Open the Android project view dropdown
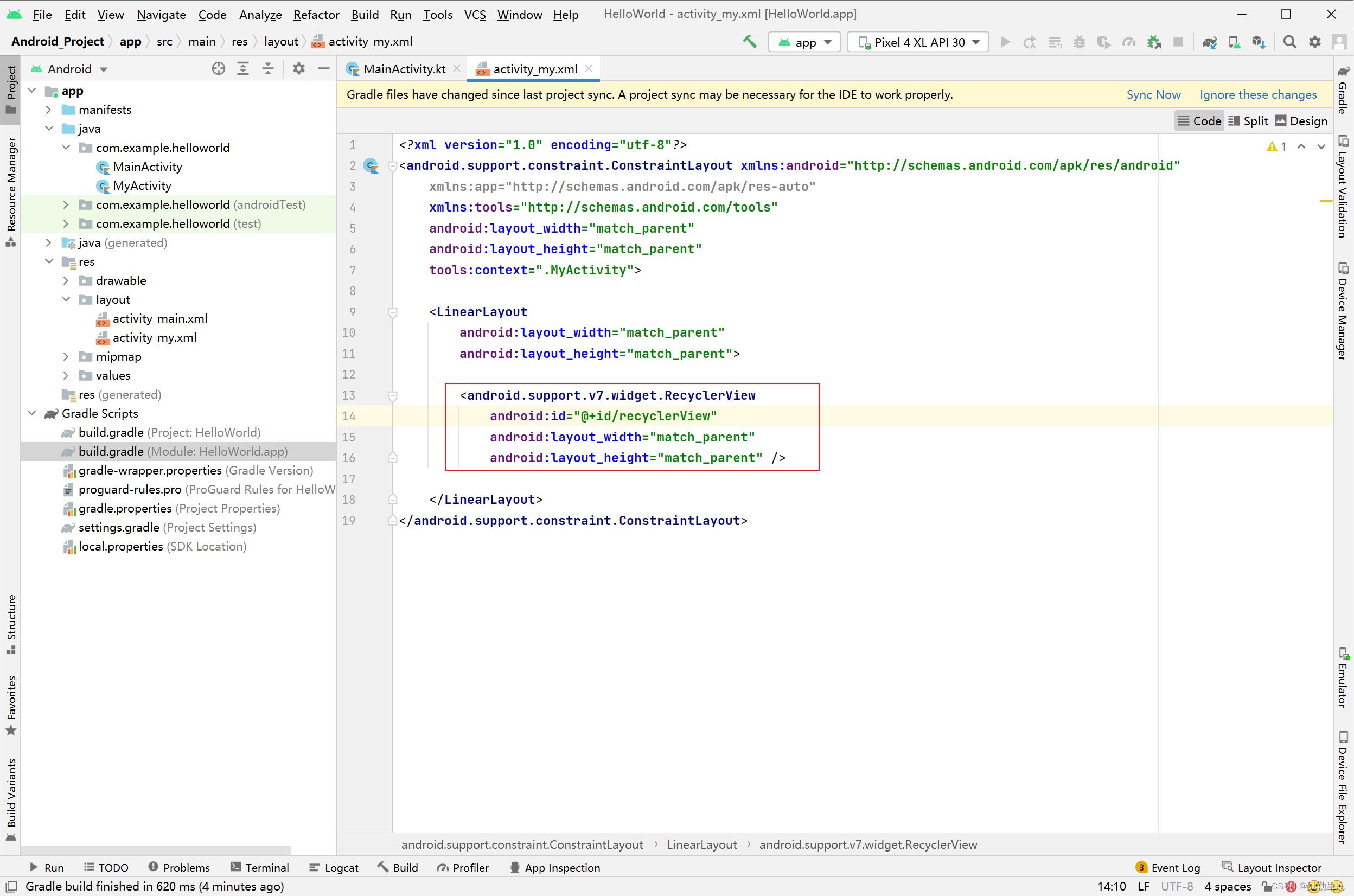The image size is (1354, 896). [x=70, y=68]
